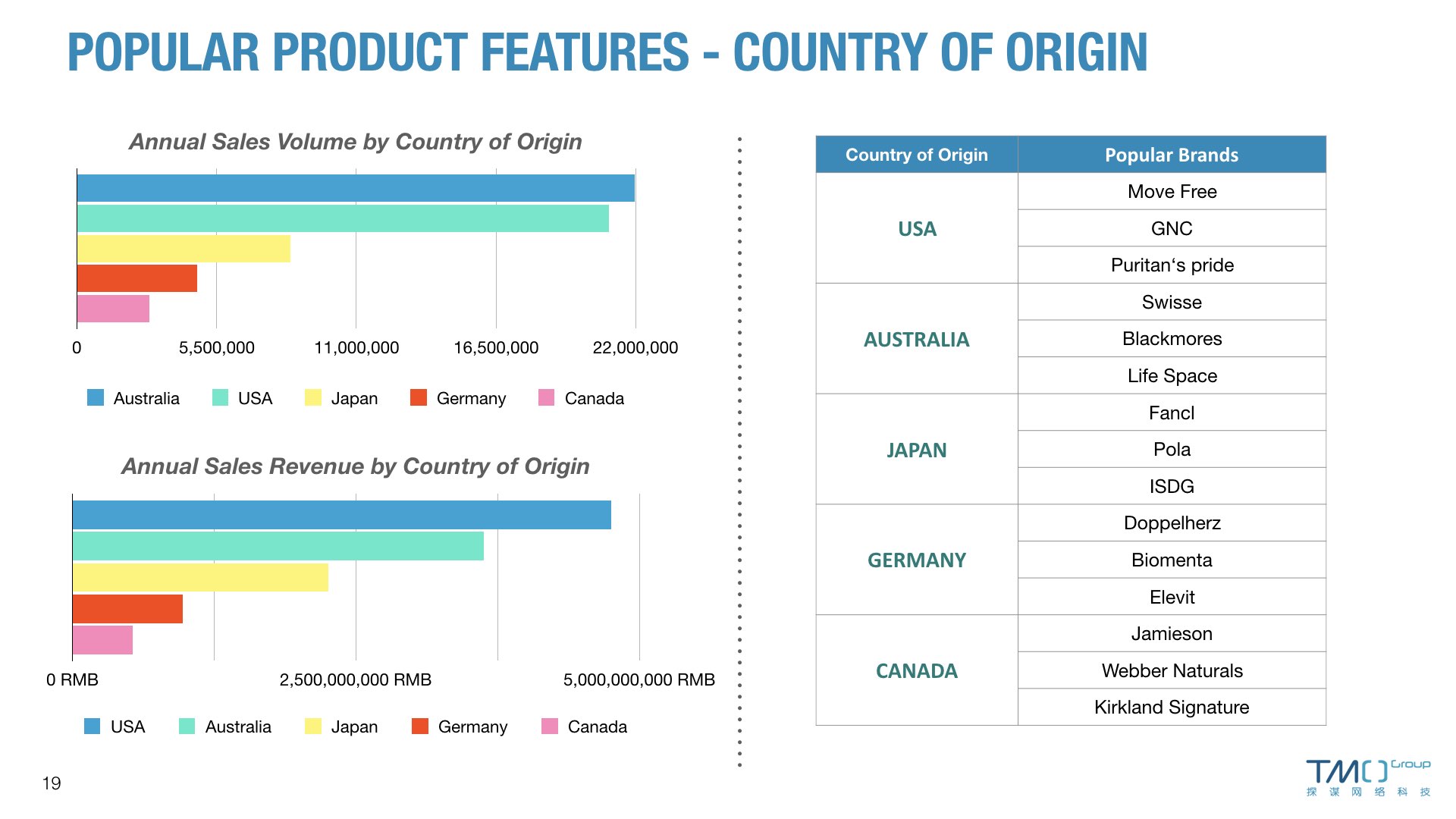
Task: Click the 'Life Space' brand cell
Action: coord(1172,375)
